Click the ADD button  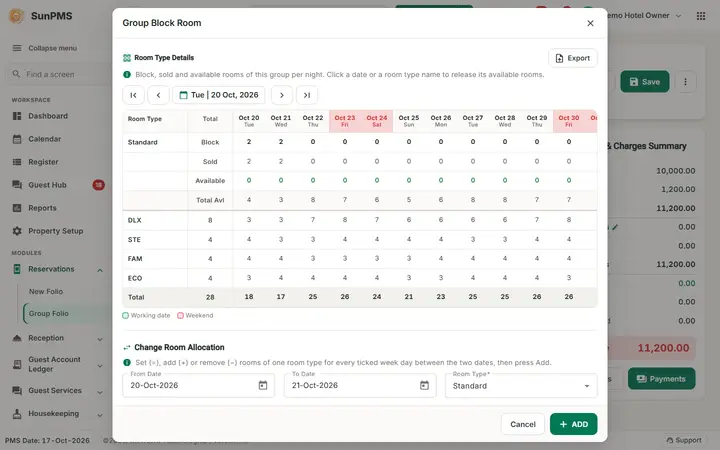(574, 424)
